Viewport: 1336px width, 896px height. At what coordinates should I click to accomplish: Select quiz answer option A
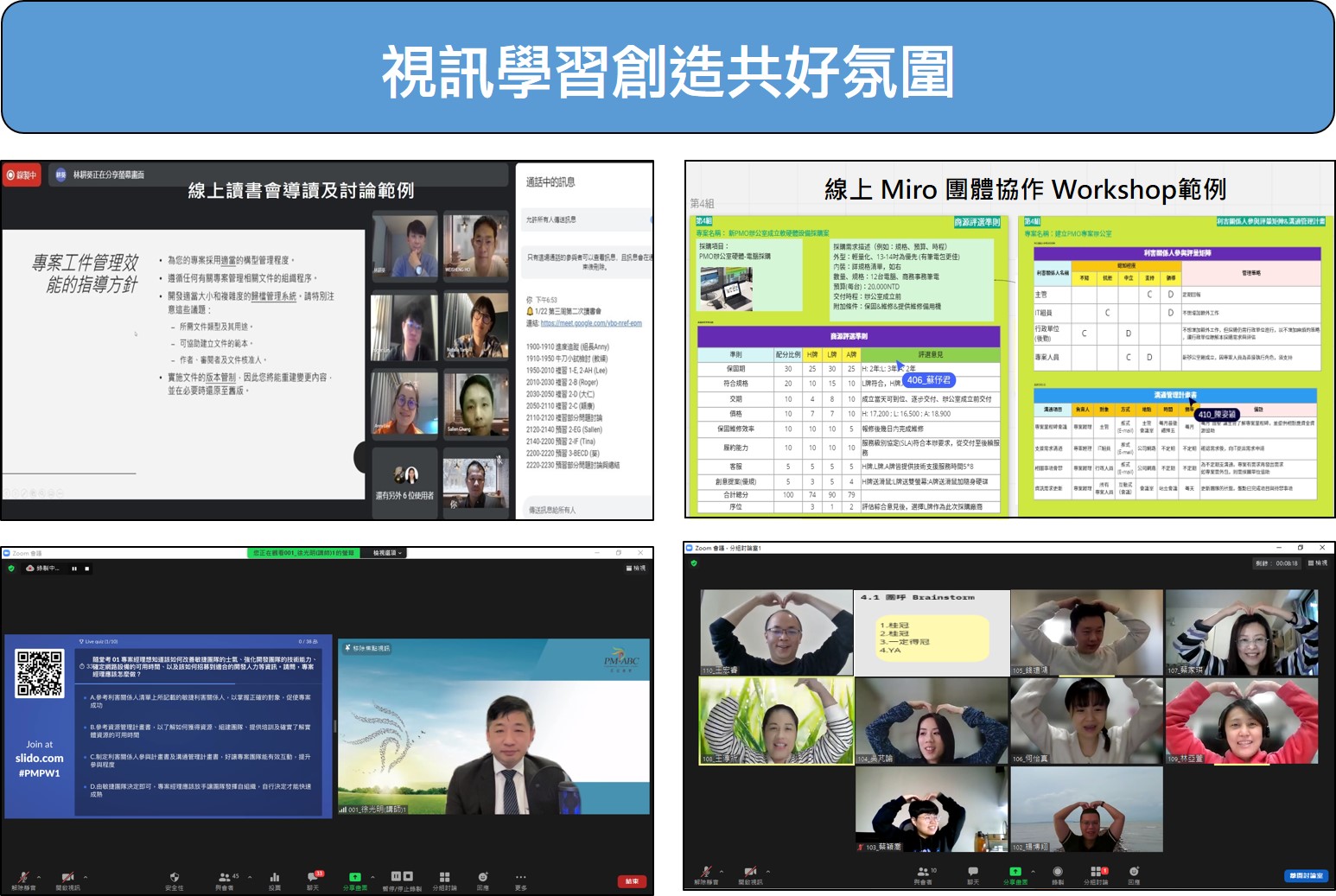[200, 701]
